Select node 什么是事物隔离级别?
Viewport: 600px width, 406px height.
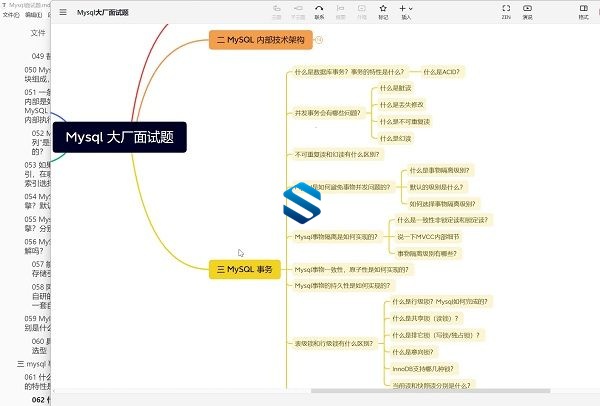(x=439, y=170)
